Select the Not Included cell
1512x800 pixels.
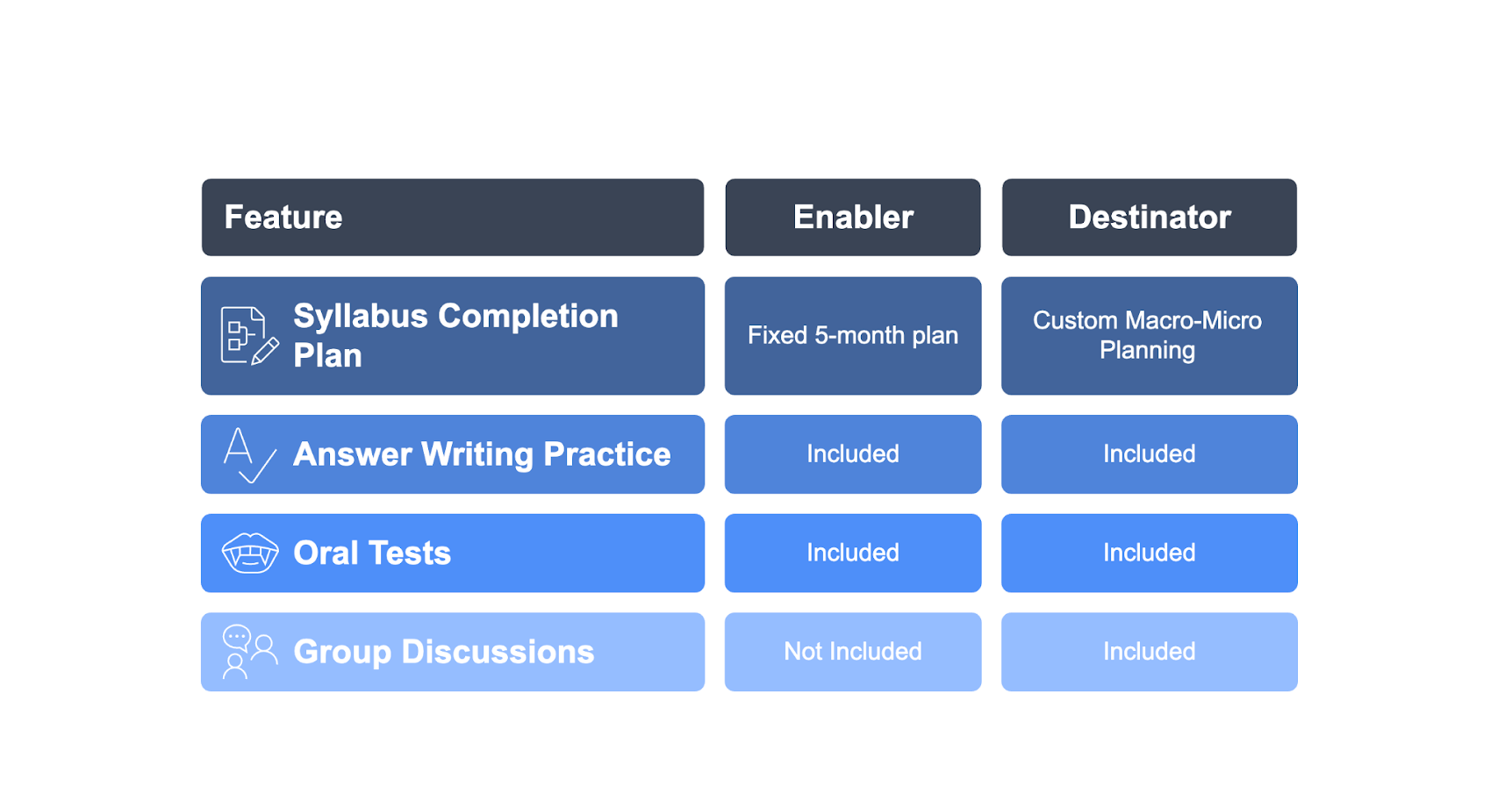pos(853,652)
